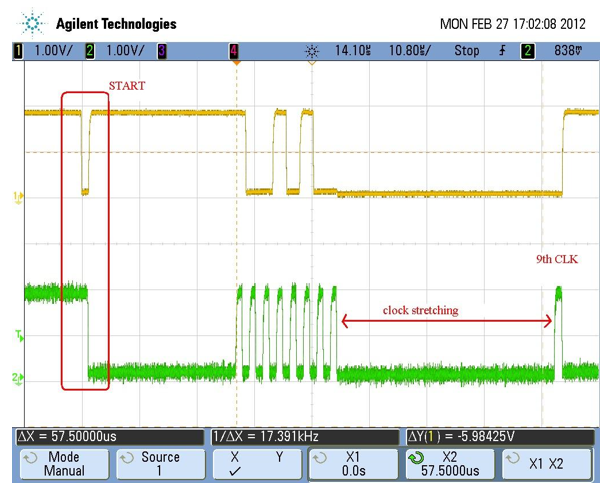Screen dimensions: 608x493
Task: Click the orange trigger time marker triangle
Action: coord(236,62)
